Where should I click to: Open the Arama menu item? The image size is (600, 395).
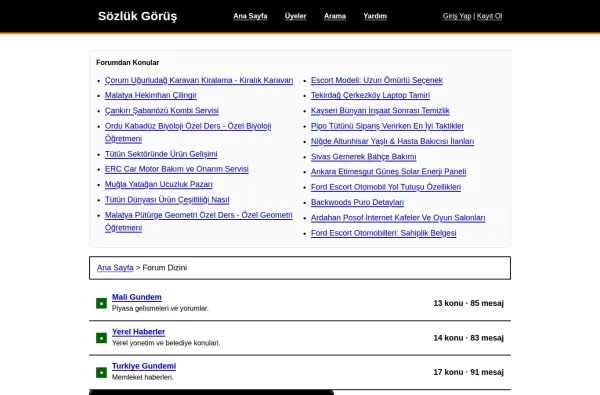(335, 16)
